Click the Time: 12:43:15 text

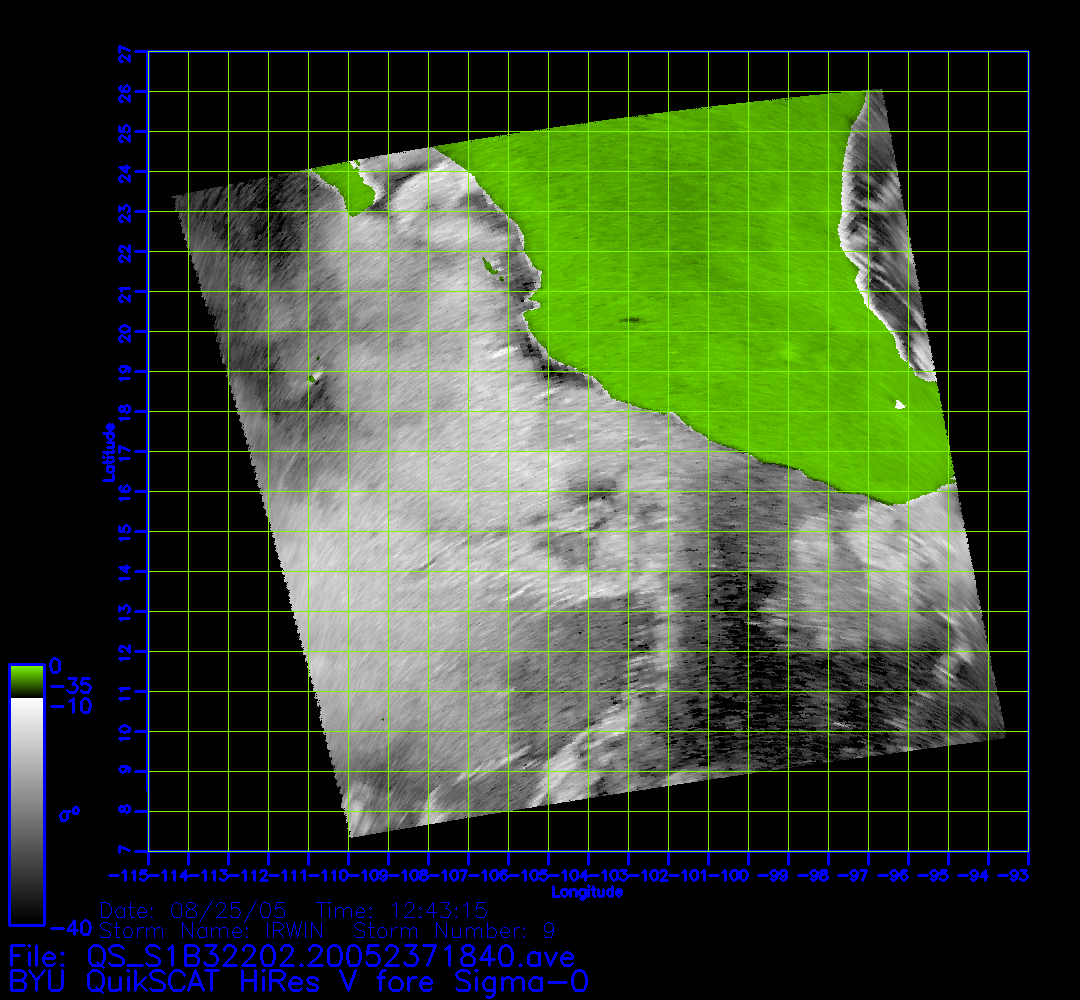(402, 911)
